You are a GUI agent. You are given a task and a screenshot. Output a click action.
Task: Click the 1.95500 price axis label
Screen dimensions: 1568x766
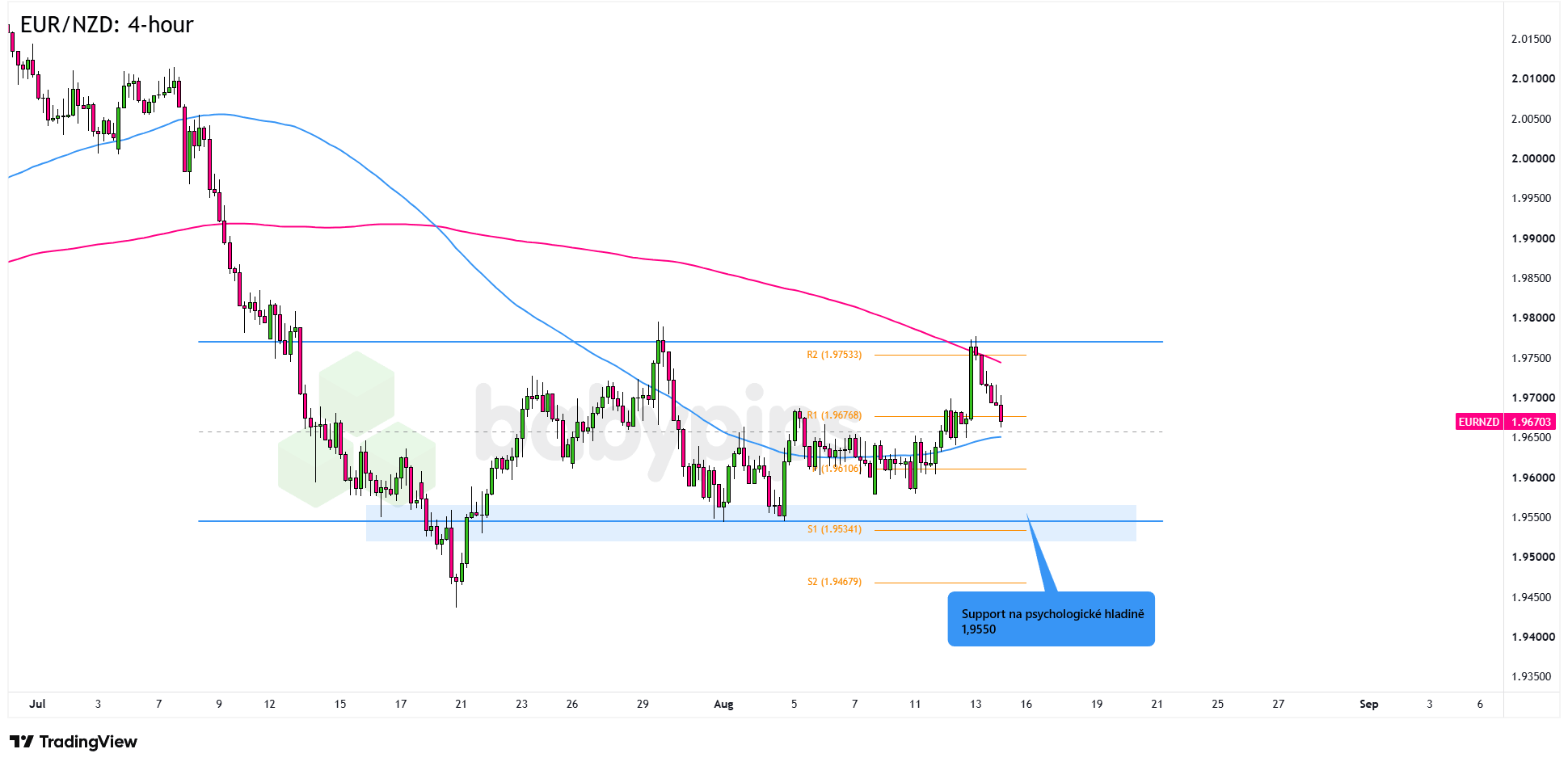pos(1532,517)
